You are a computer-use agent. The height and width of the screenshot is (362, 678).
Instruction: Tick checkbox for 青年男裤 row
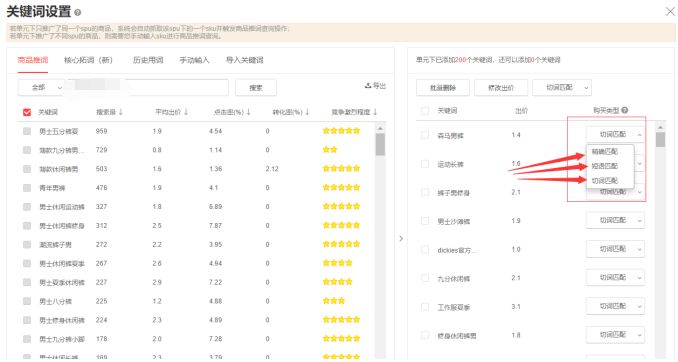pos(27,188)
